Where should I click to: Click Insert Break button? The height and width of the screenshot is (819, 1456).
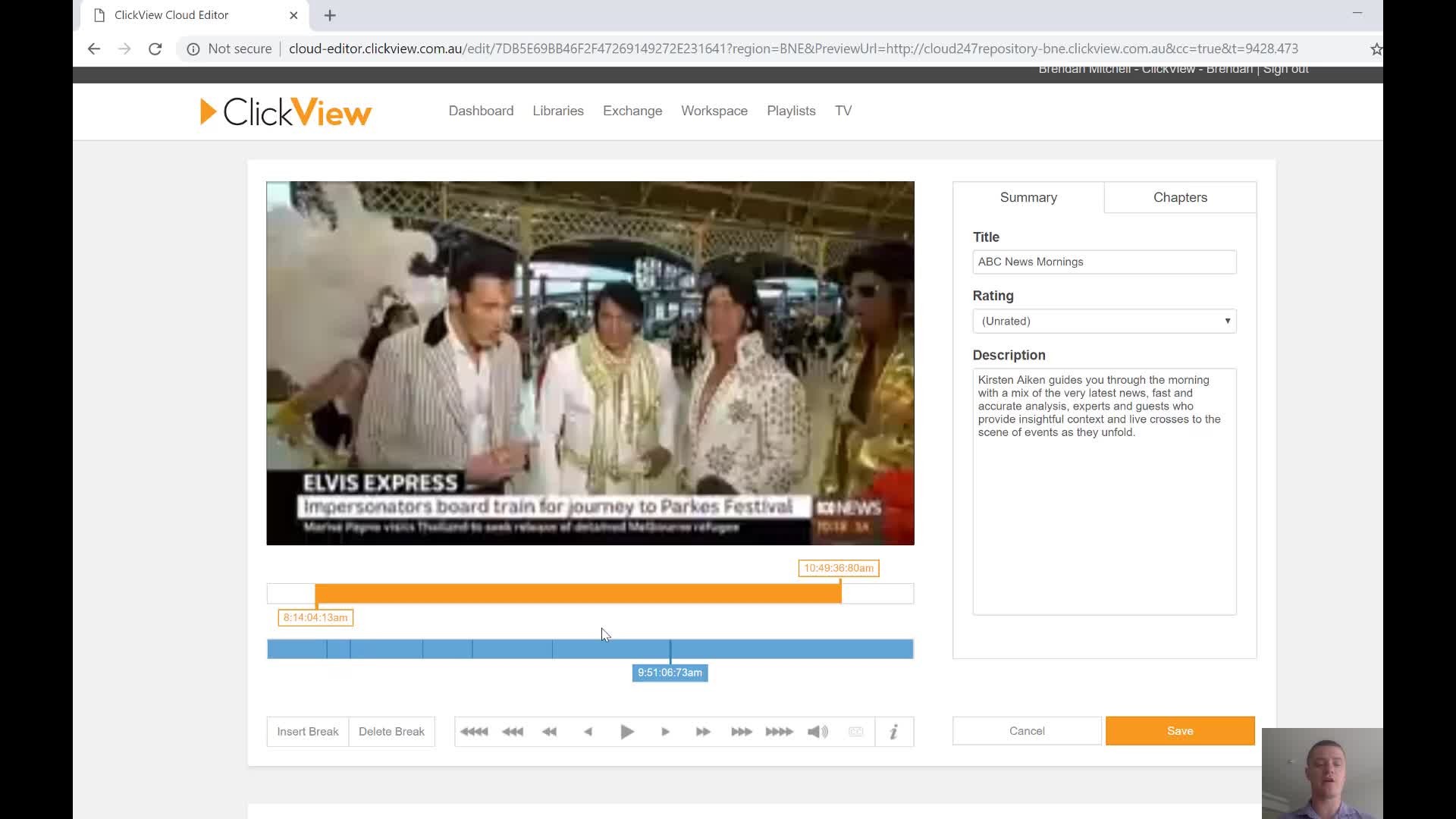click(x=307, y=731)
